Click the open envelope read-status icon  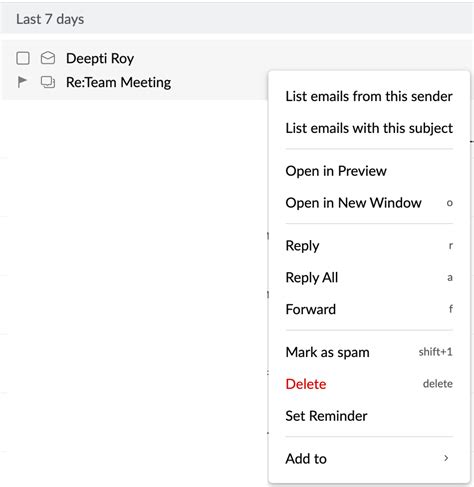point(48,58)
